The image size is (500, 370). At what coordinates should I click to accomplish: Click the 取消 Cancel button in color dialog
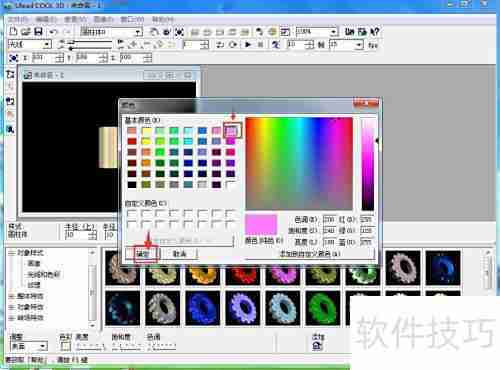click(180, 254)
